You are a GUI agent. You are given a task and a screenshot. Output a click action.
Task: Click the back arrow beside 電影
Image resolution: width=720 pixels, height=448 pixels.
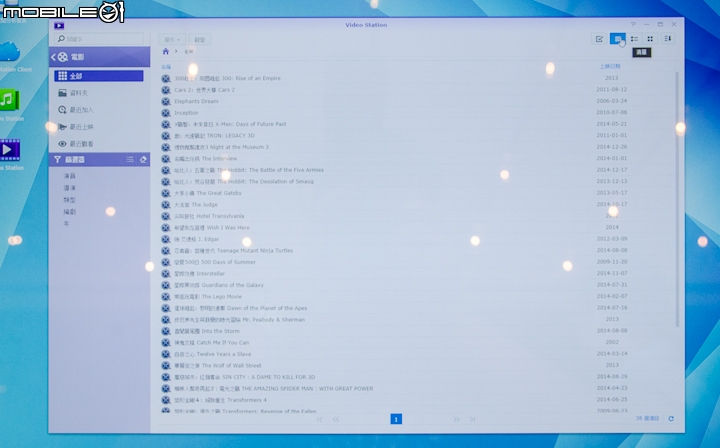coord(53,57)
